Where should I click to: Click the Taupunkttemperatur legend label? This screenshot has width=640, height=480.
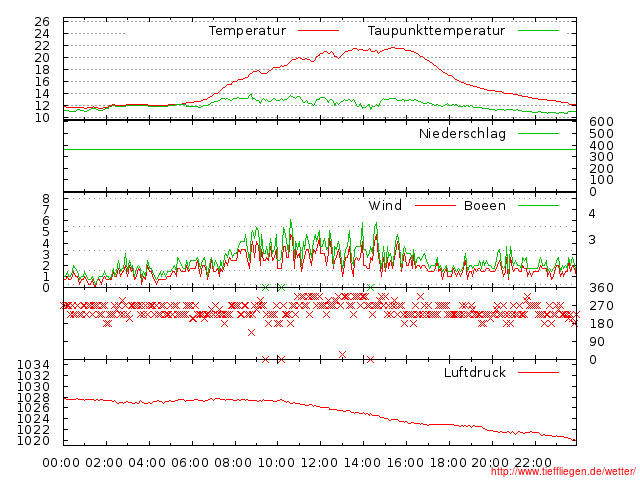pos(436,31)
